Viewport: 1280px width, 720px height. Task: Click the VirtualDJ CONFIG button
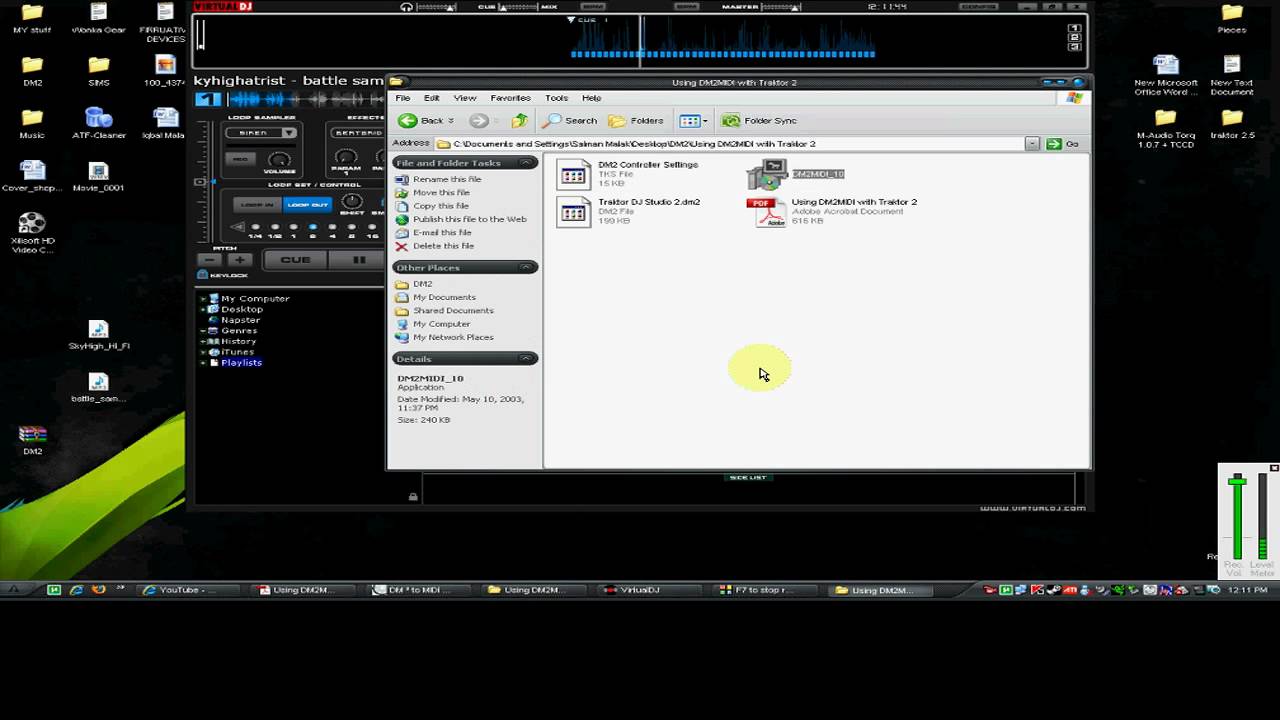pos(979,6)
